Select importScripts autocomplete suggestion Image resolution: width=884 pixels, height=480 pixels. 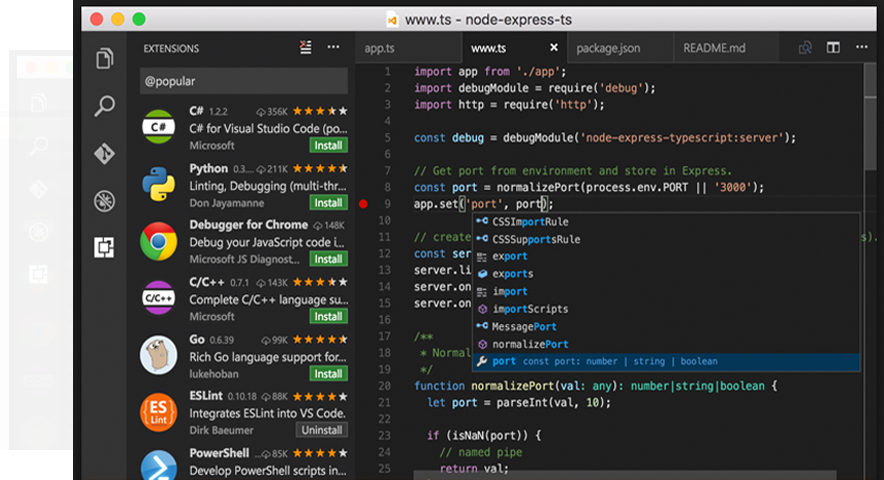point(666,309)
